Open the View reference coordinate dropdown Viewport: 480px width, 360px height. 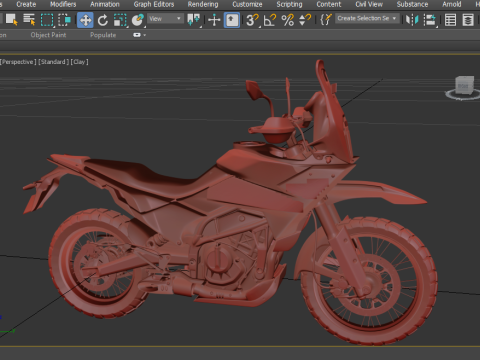coord(165,19)
